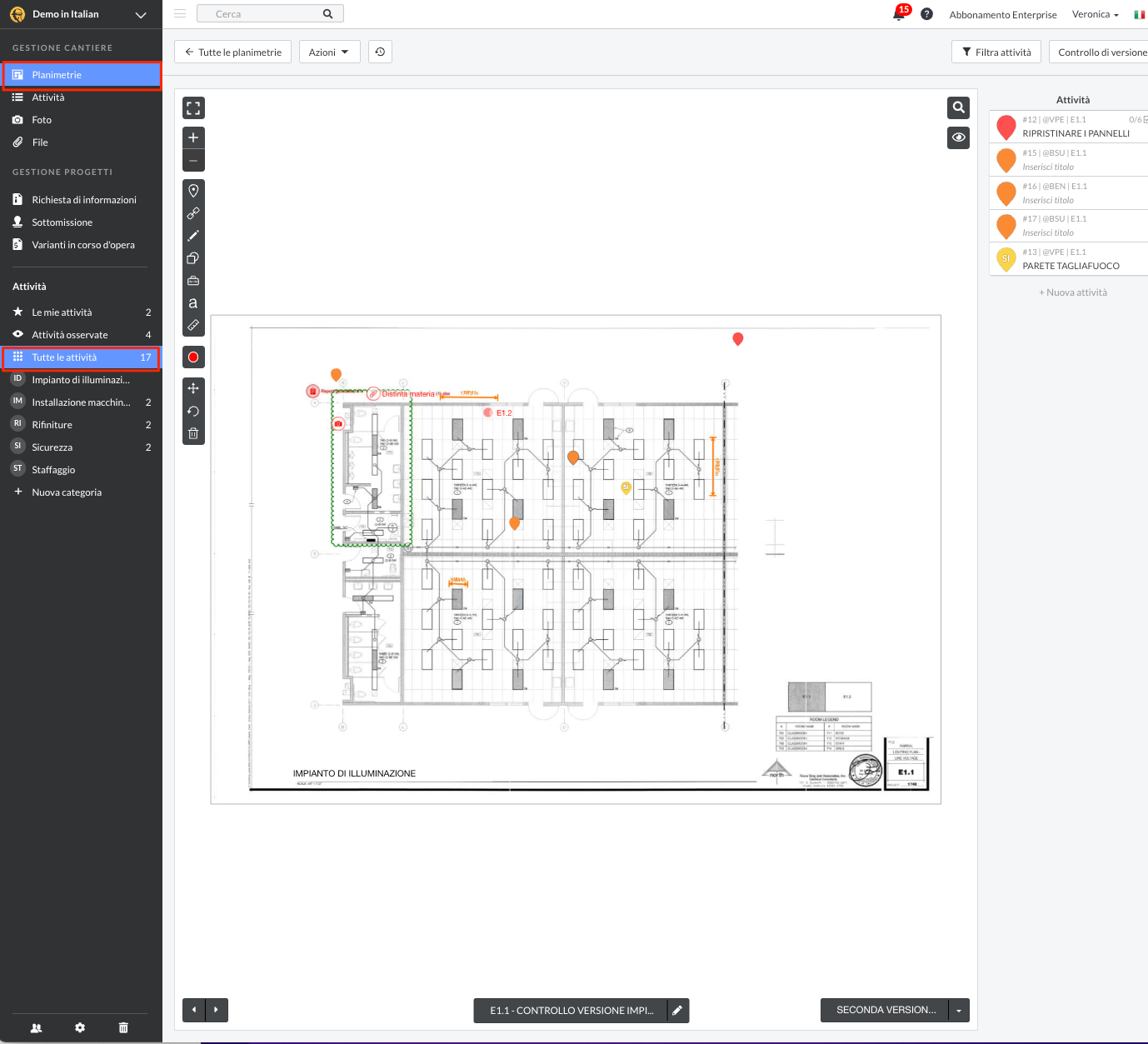Click Filtra attività button

(996, 52)
